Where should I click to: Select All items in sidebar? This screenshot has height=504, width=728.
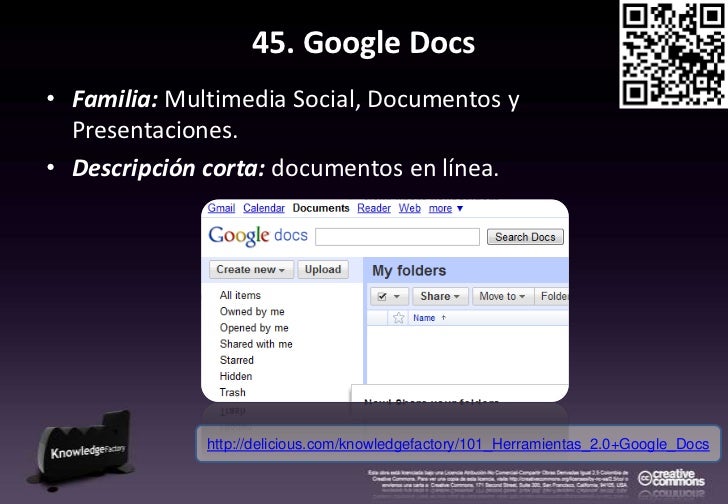pyautogui.click(x=240, y=295)
